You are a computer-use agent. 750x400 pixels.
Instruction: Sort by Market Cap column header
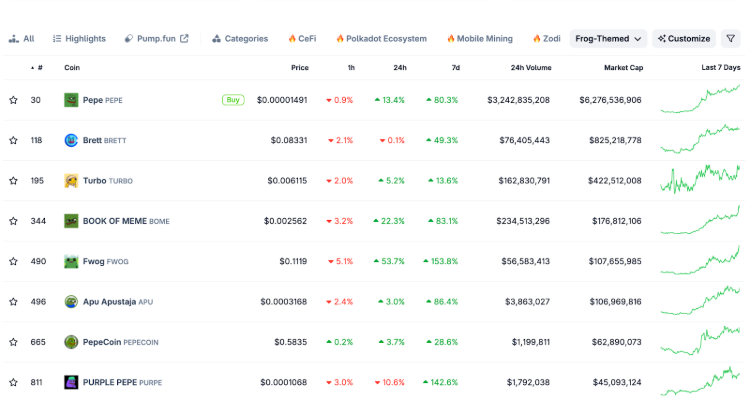(x=623, y=68)
